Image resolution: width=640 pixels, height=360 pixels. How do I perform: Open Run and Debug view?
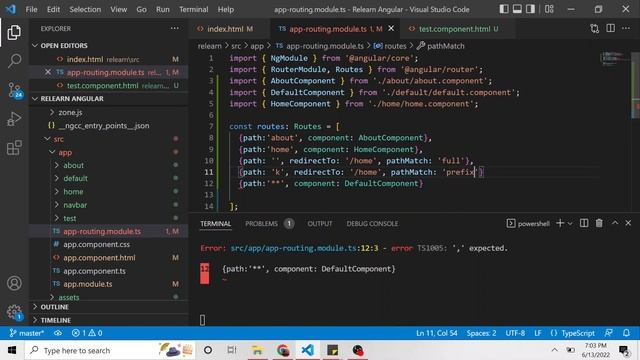coord(14,119)
